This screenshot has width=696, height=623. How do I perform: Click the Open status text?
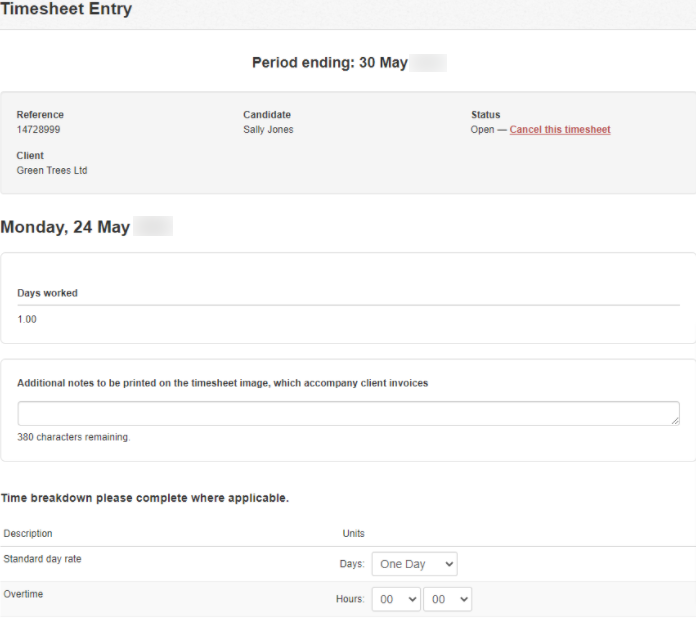click(x=482, y=130)
